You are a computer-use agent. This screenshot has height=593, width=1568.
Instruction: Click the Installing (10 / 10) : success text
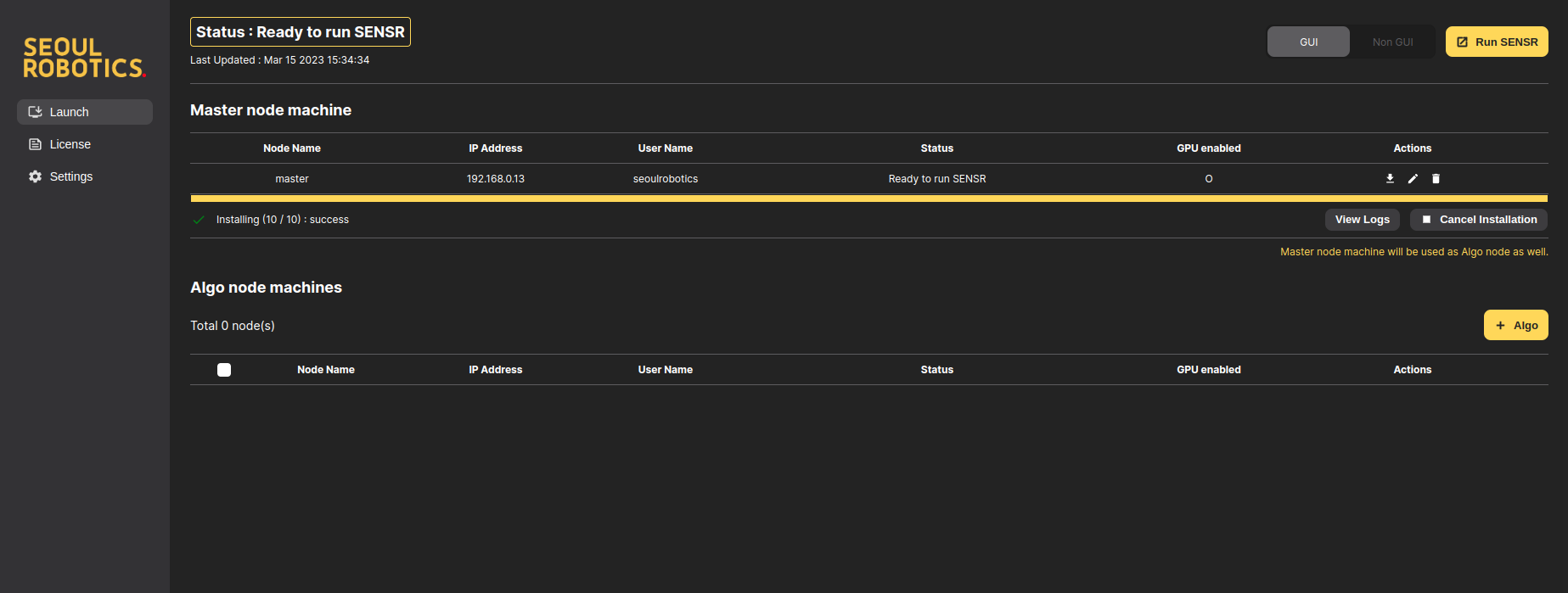click(x=283, y=220)
